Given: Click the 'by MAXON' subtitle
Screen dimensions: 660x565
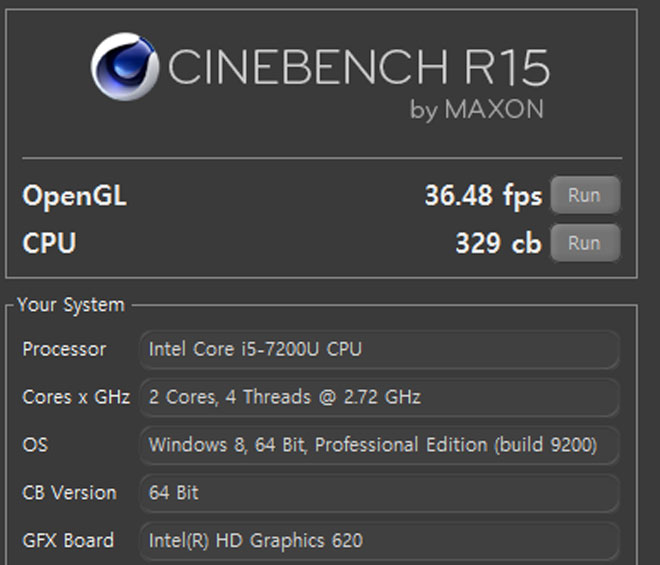Looking at the screenshot, I should pyautogui.click(x=477, y=109).
